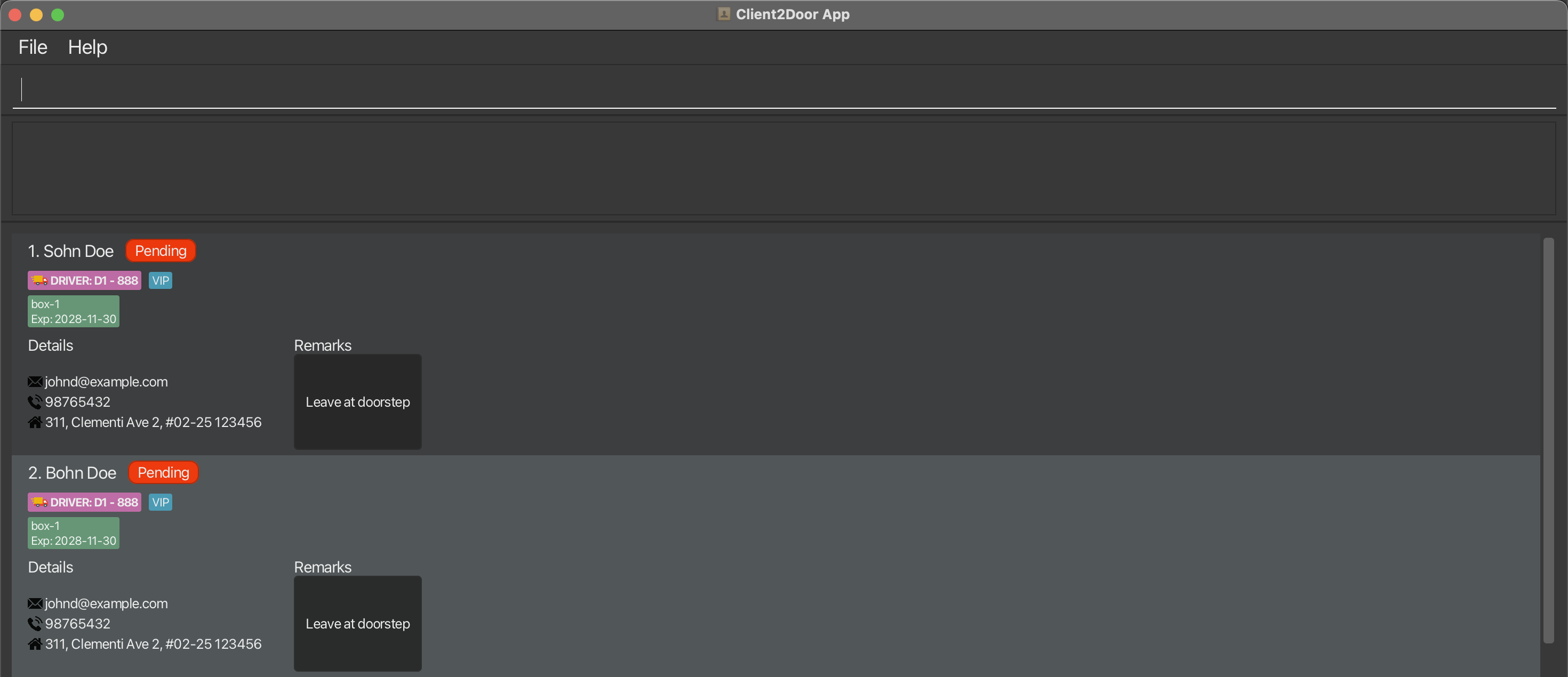
Task: Click the VIP tag on Sohn Doe's card
Action: click(161, 280)
